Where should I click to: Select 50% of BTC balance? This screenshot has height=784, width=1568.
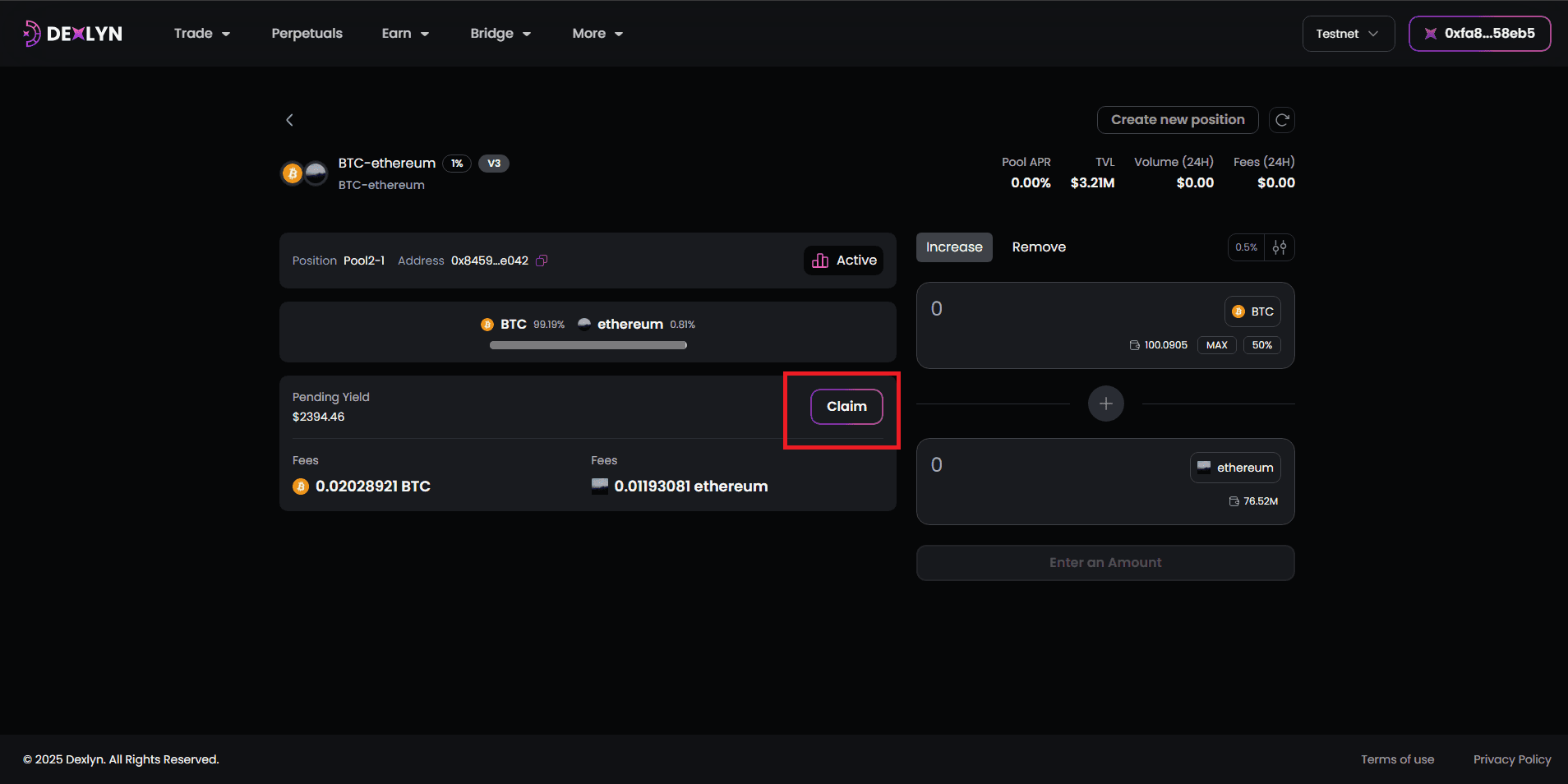point(1261,345)
